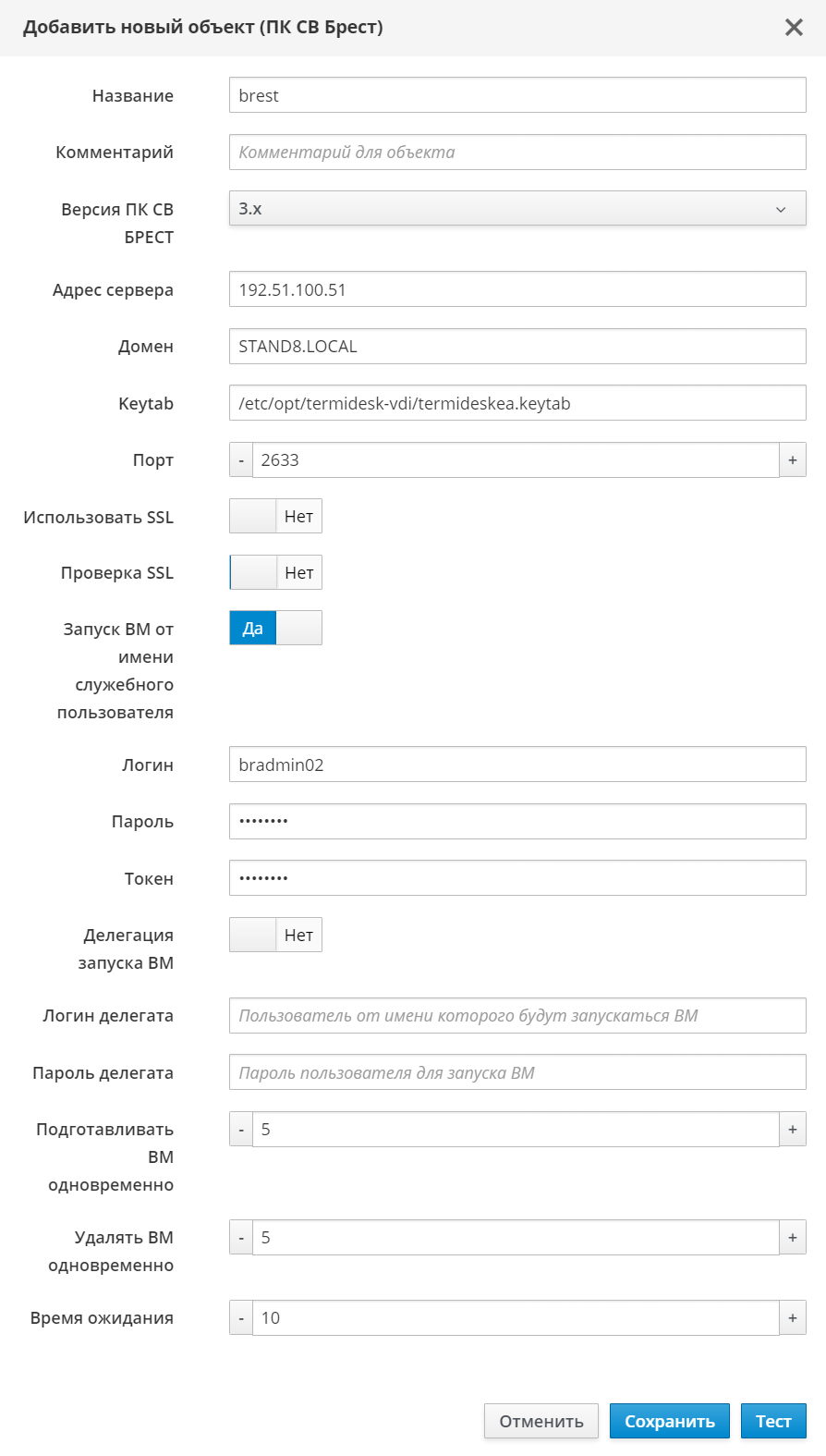Screen dimensions: 826x1456
Task: Decrement Подготавливать ВМ одновременно count
Action: point(241,1130)
